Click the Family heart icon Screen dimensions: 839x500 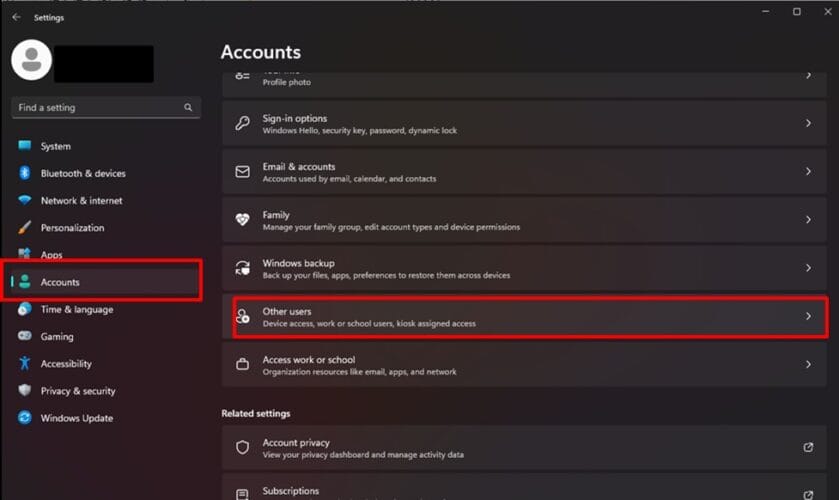(242, 220)
